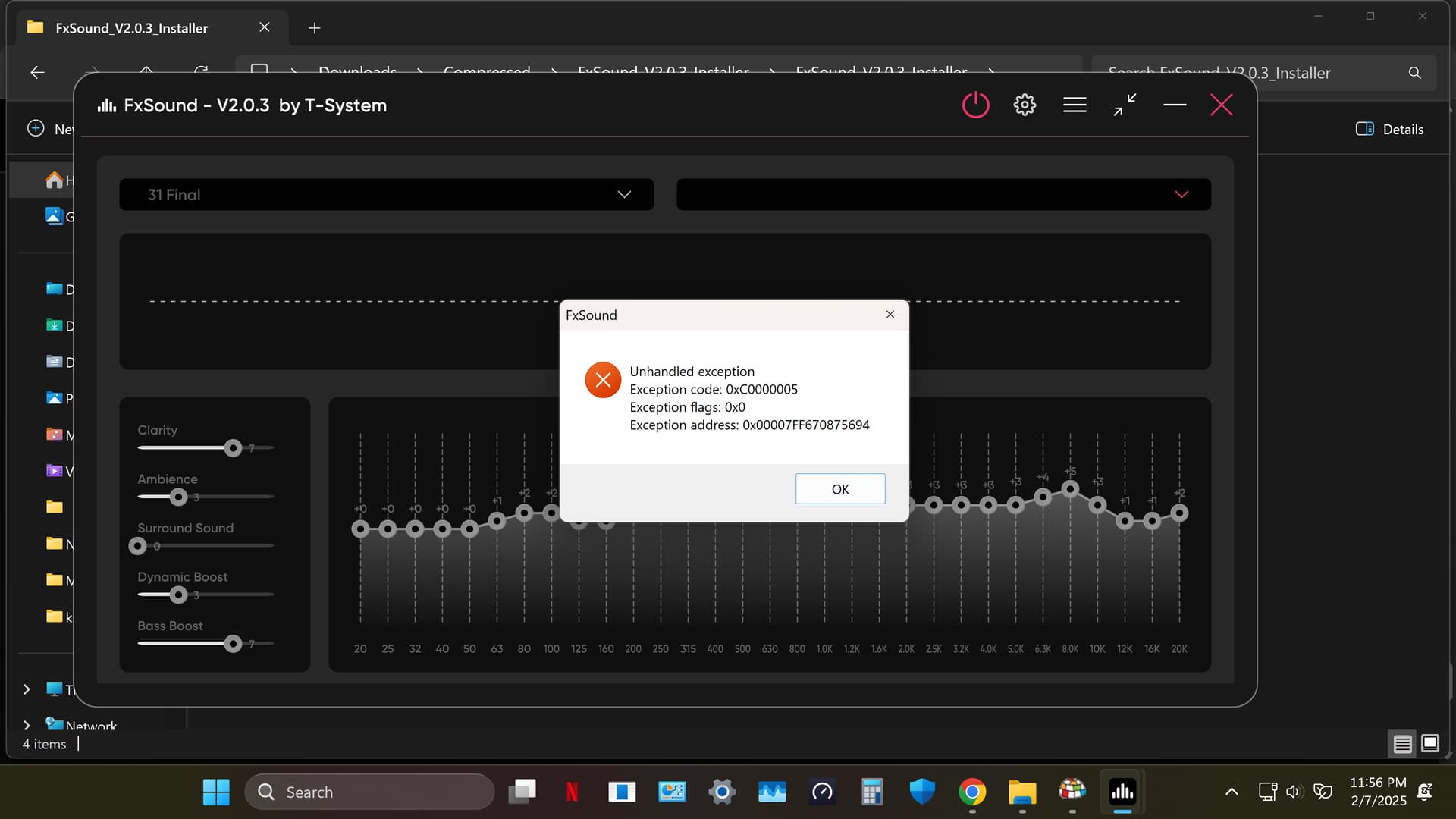Close the FxSound error dialog
Image resolution: width=1456 pixels, height=819 pixels.
890,315
